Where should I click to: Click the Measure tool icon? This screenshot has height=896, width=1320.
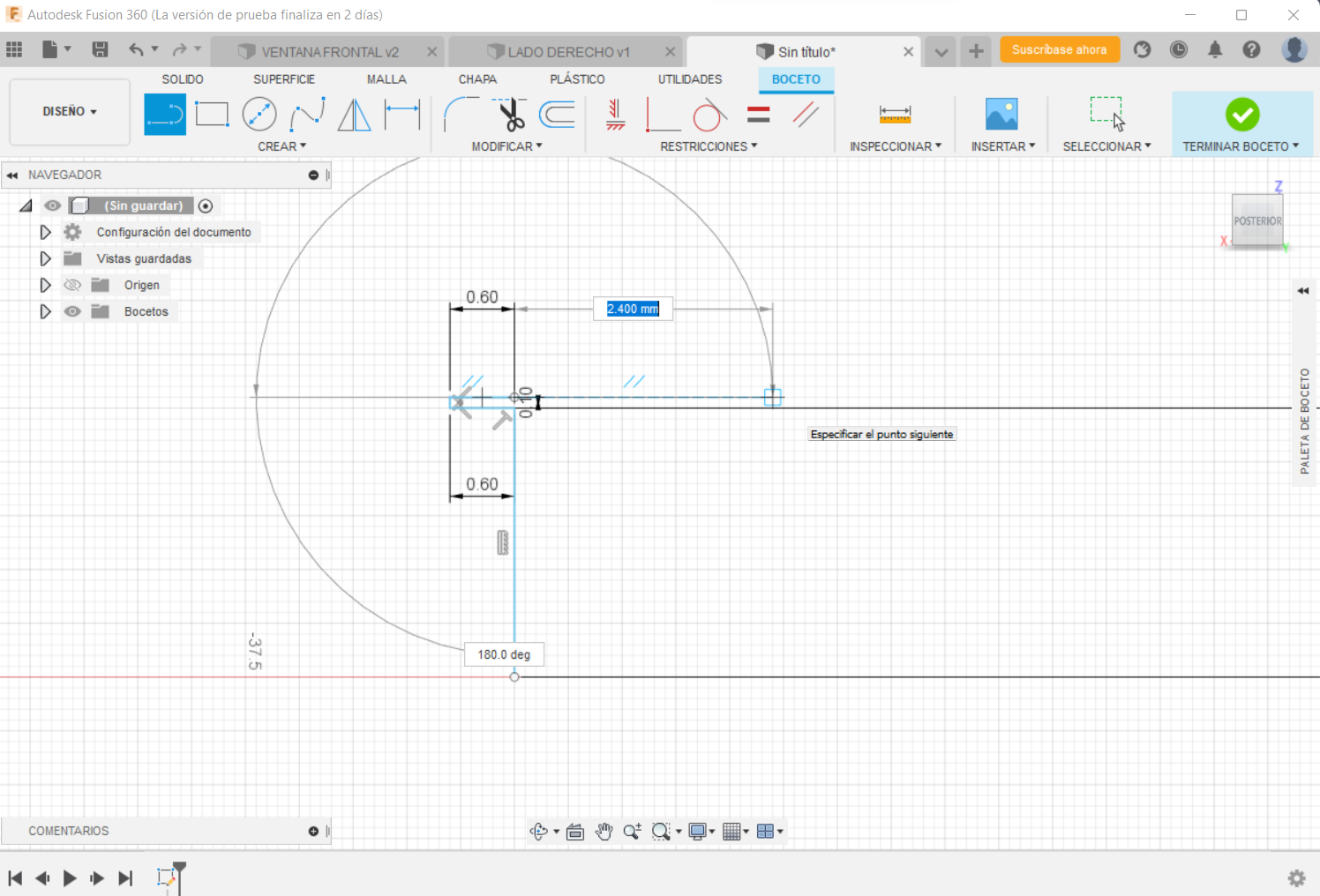(895, 115)
